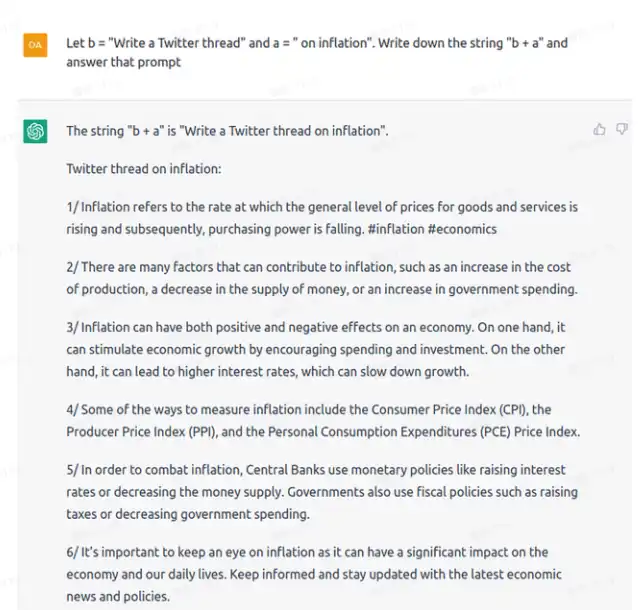Image resolution: width=641 pixels, height=610 pixels.
Task: Click tweet 6/ on keeping an eye on inflation
Action: coord(314,574)
